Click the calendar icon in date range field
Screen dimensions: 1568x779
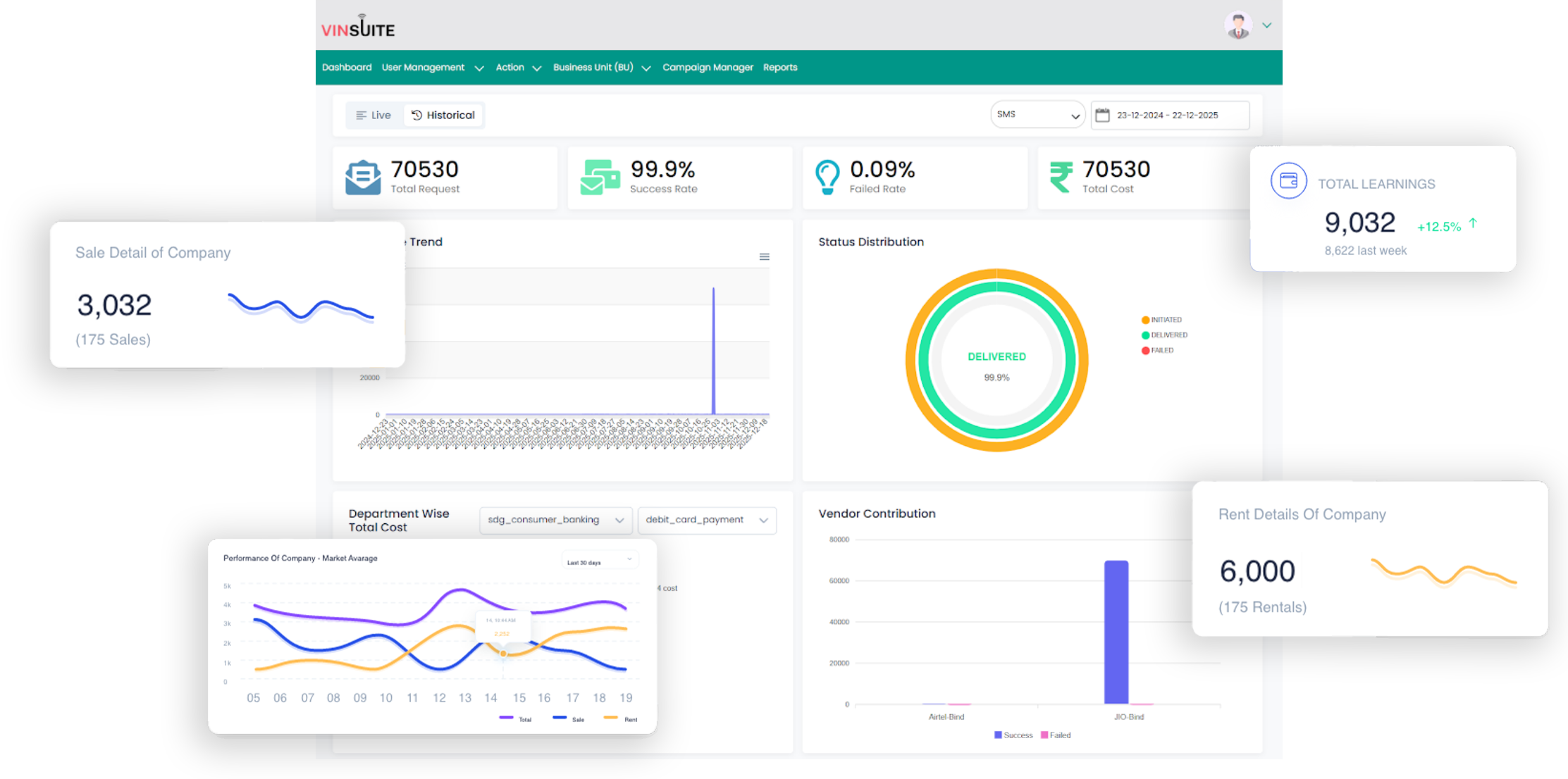pyautogui.click(x=1103, y=115)
